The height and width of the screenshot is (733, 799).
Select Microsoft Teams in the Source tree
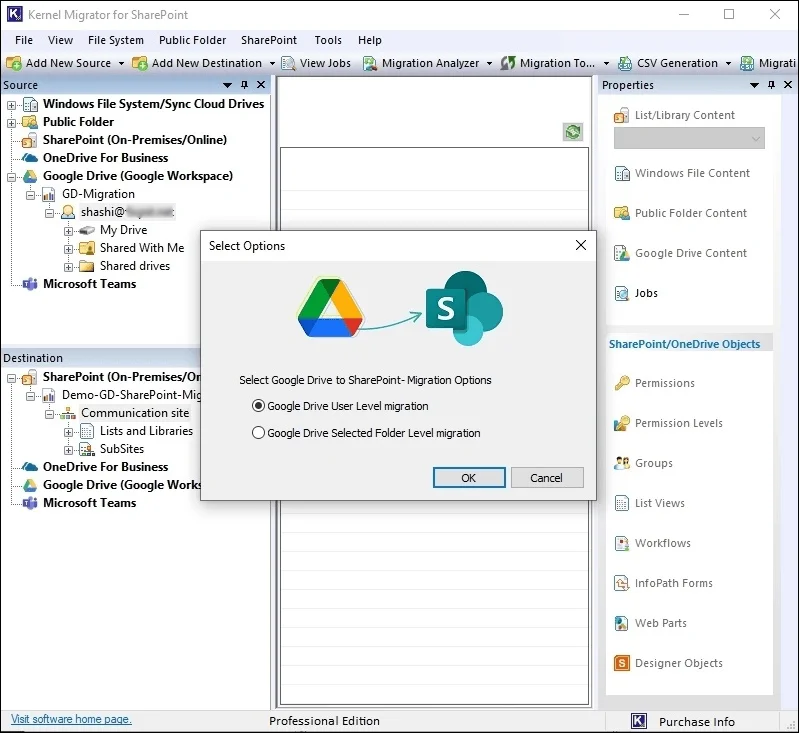(90, 284)
